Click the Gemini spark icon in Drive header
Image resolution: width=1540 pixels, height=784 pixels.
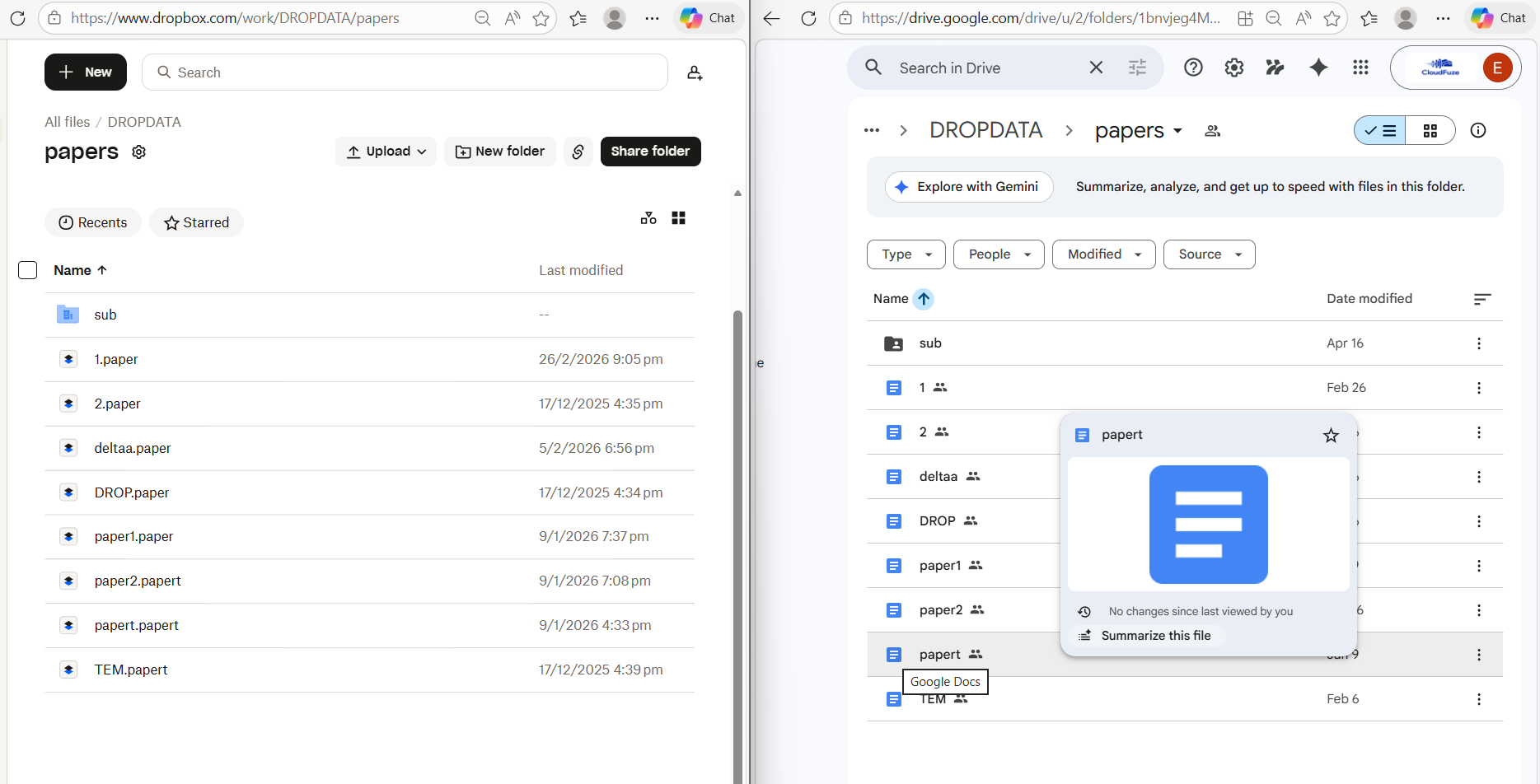click(1318, 68)
